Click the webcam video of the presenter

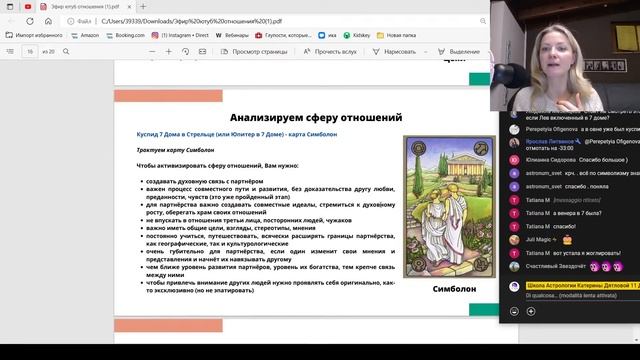565,56
